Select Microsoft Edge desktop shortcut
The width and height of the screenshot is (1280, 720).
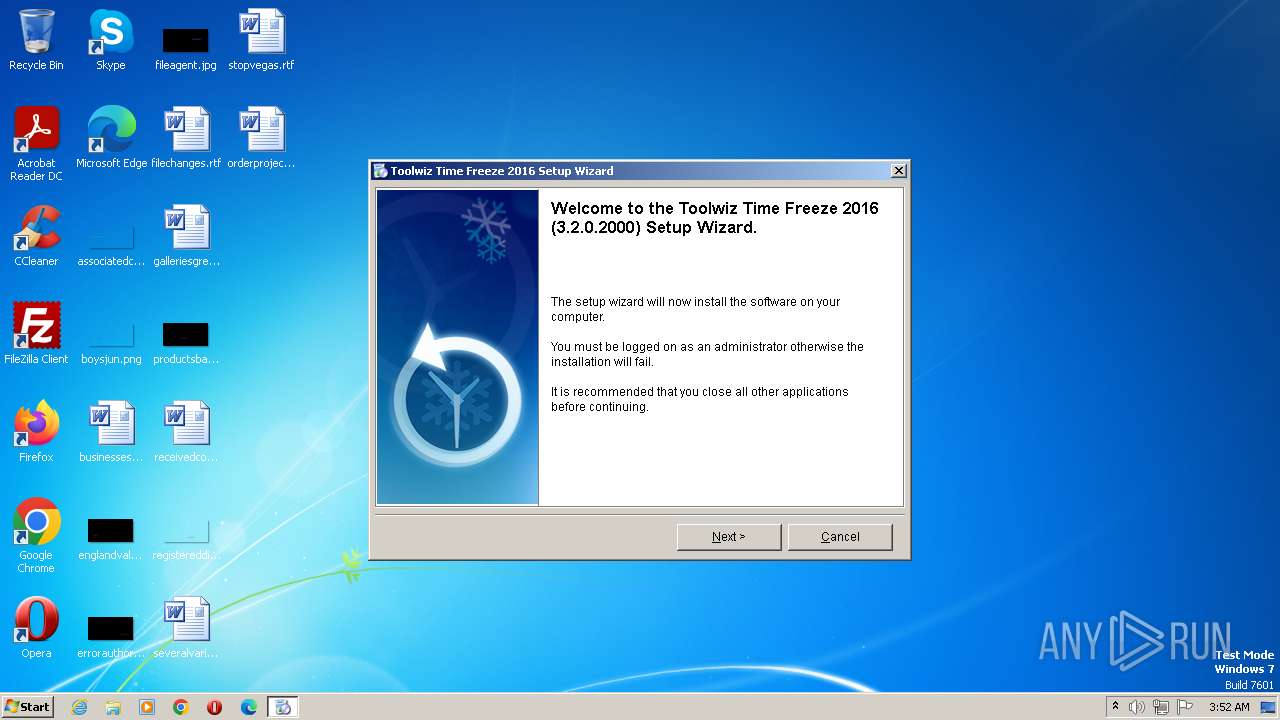111,138
